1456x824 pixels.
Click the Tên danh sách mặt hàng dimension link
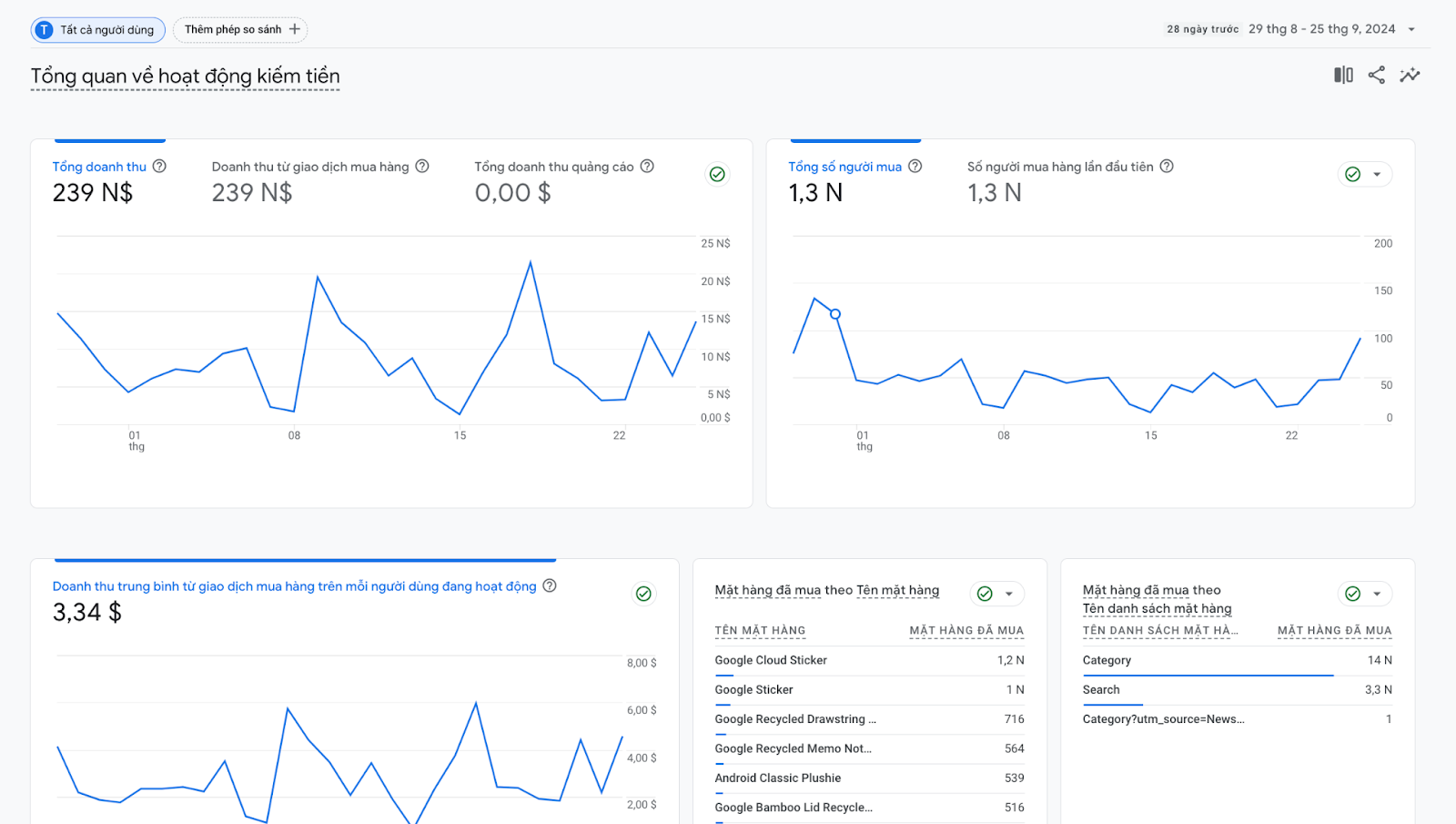tap(1157, 608)
